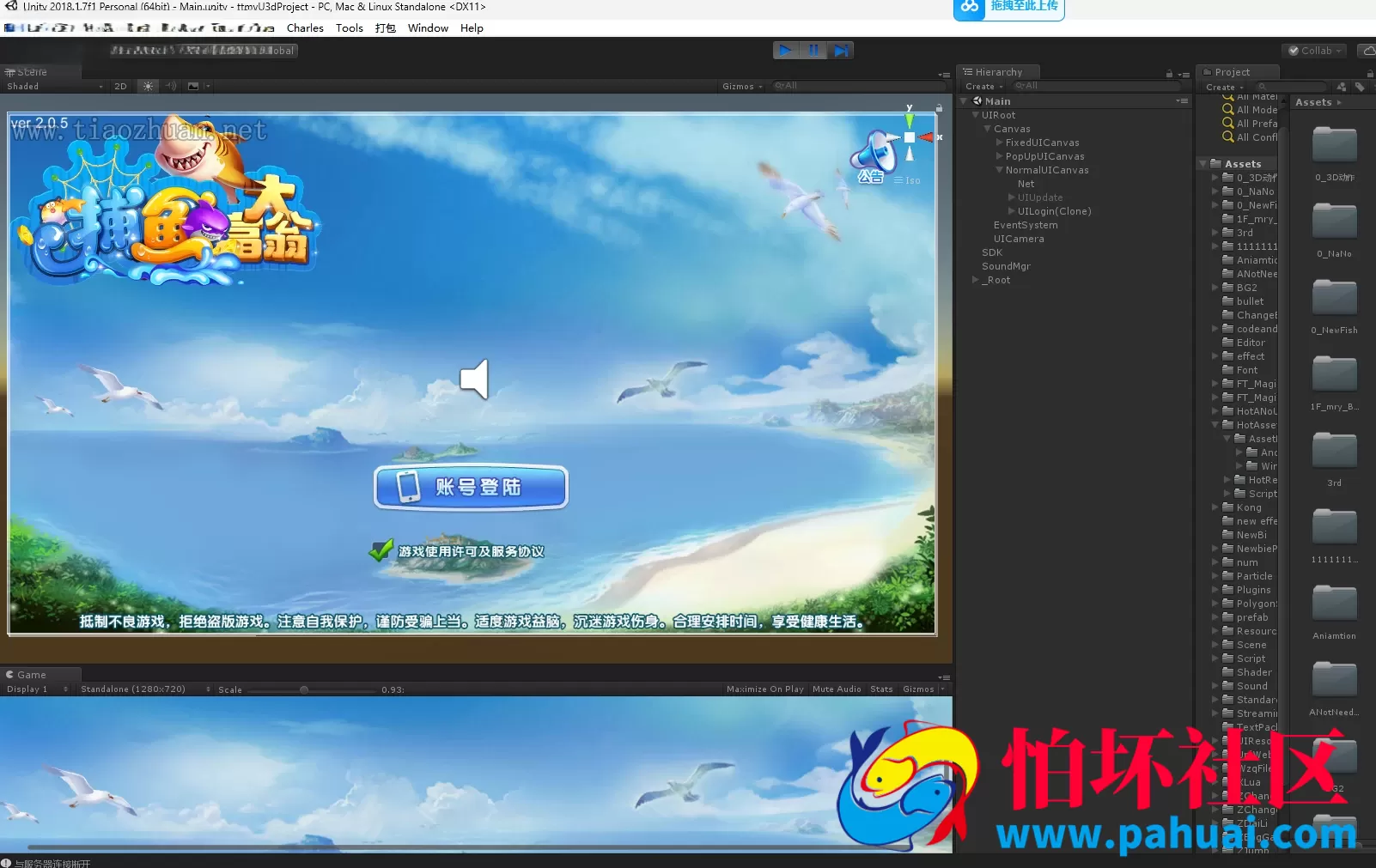Expand the _Root object in Hierarchy

tap(975, 280)
